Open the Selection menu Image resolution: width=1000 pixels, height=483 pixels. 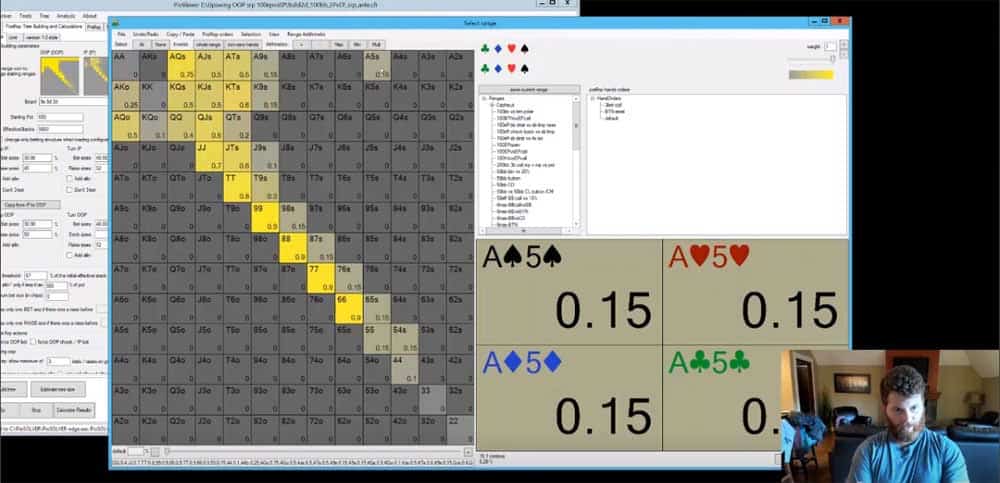click(251, 34)
